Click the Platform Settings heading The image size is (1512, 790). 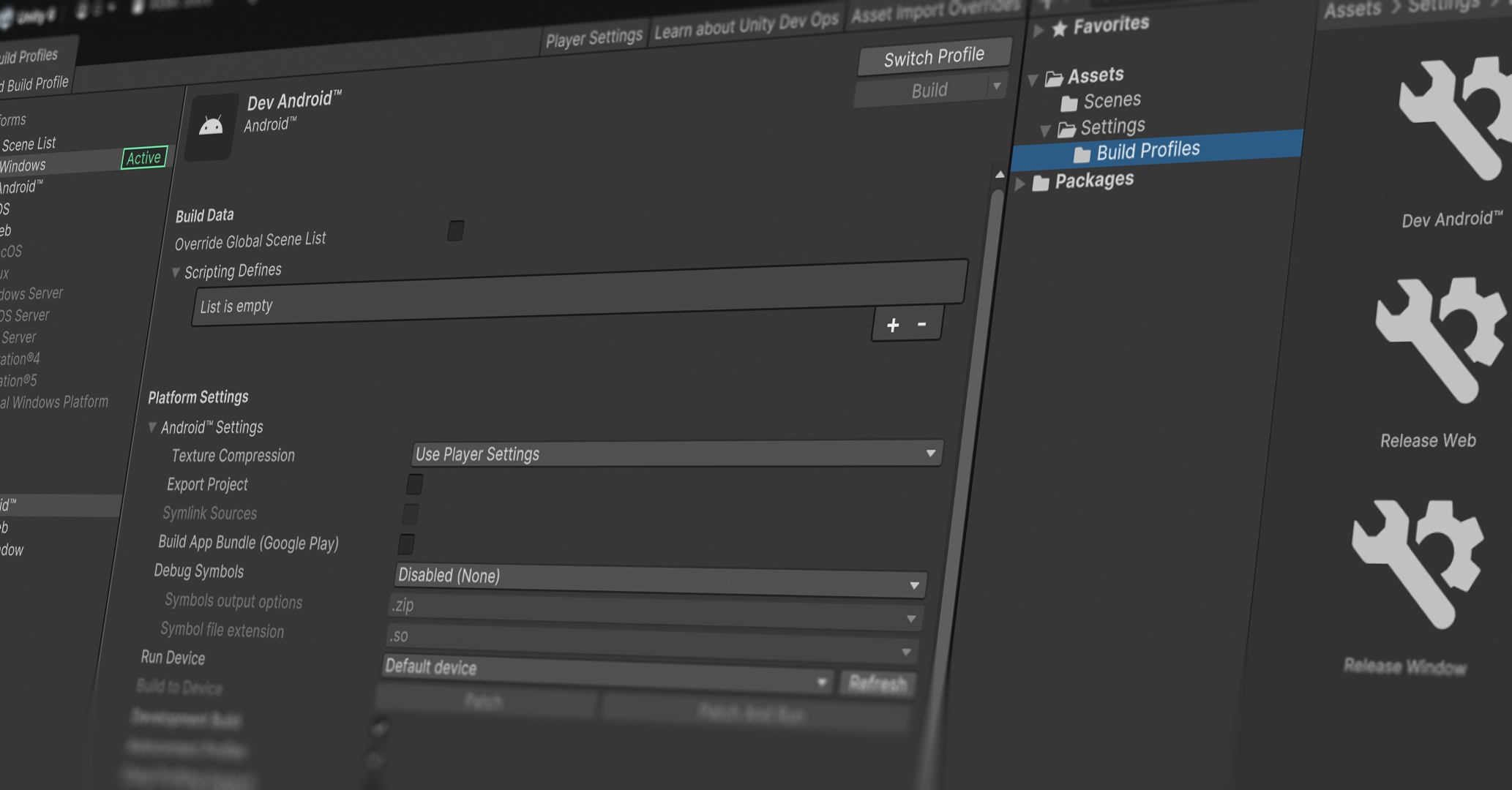pyautogui.click(x=198, y=396)
